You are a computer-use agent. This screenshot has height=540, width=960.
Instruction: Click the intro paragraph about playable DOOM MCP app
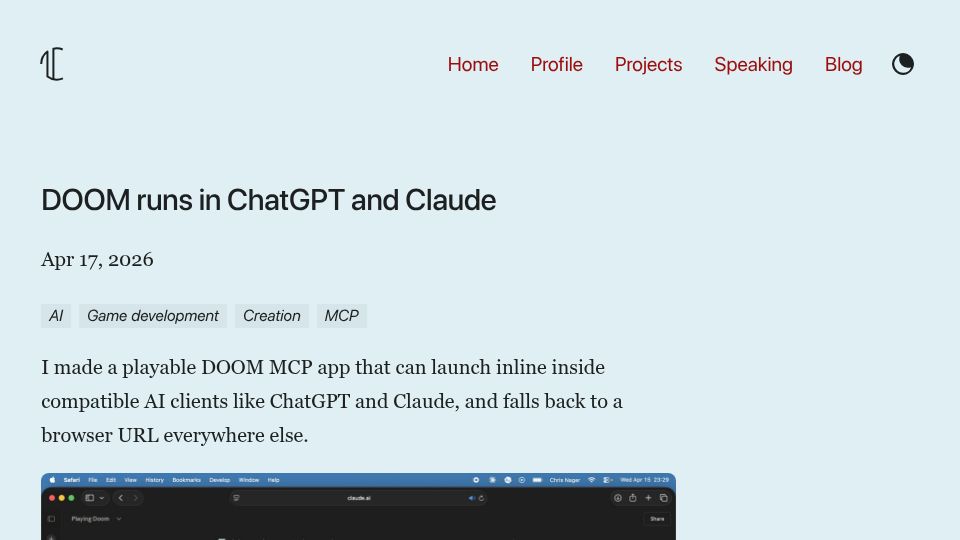coord(332,401)
